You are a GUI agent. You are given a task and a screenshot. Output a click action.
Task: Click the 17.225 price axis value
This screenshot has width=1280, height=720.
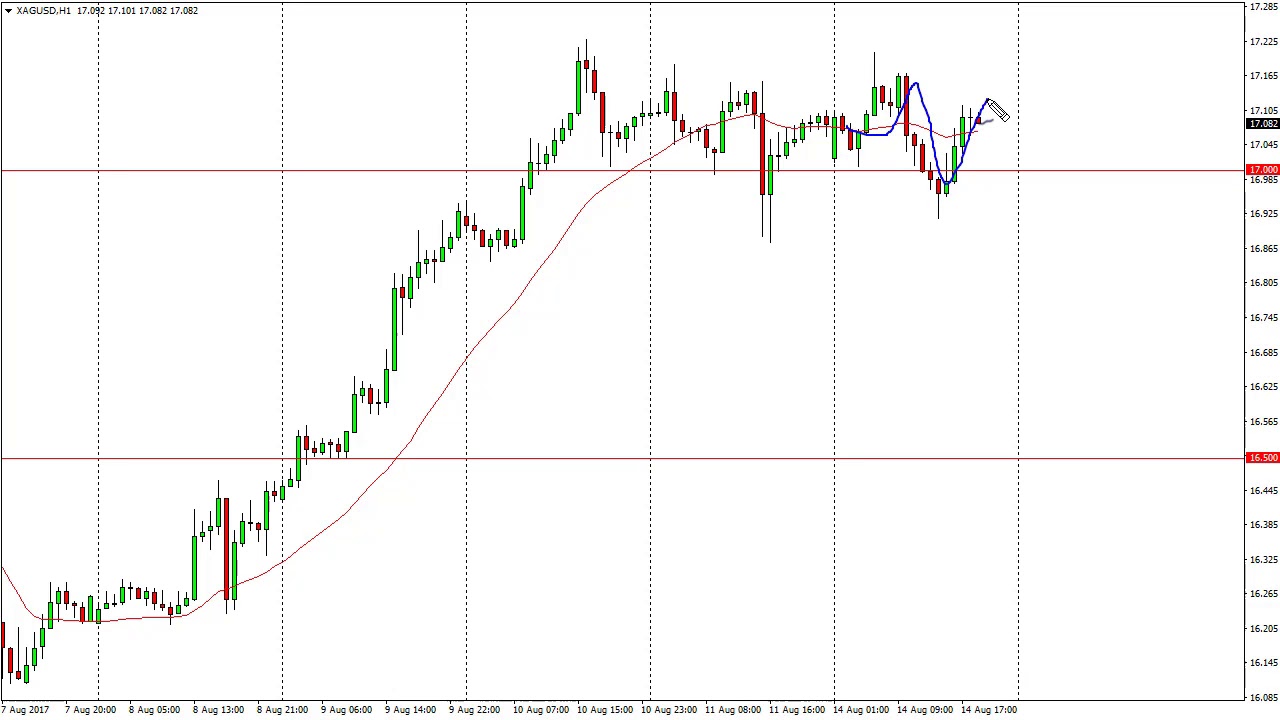coord(1263,42)
